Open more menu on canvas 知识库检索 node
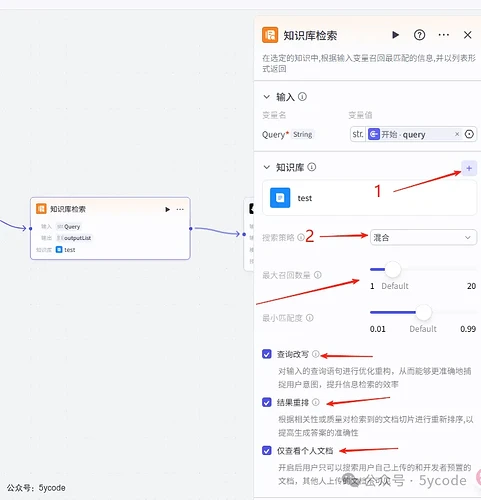Viewport: 481px width, 500px height. [x=180, y=209]
